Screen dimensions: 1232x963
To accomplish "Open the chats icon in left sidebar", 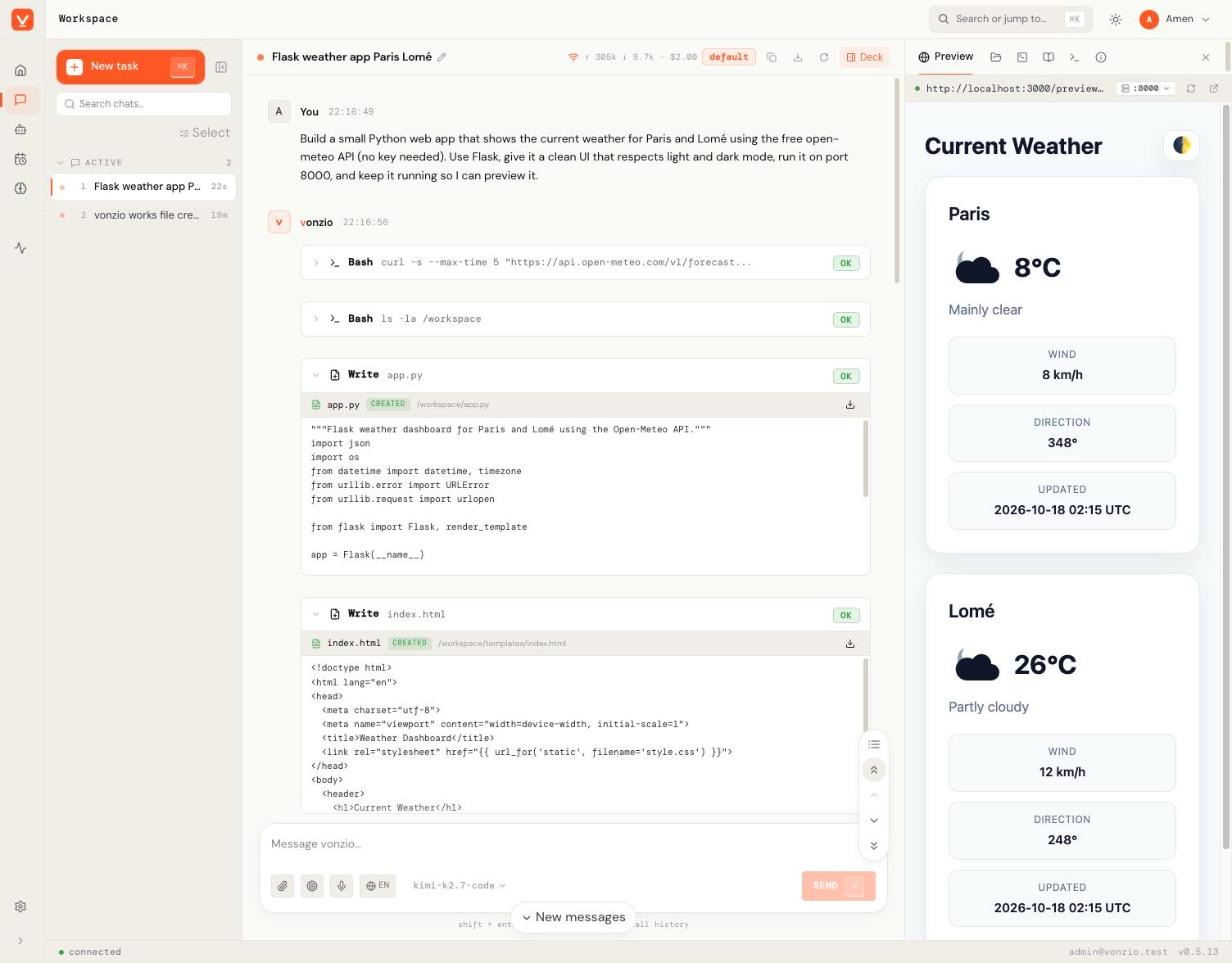I will (20, 100).
